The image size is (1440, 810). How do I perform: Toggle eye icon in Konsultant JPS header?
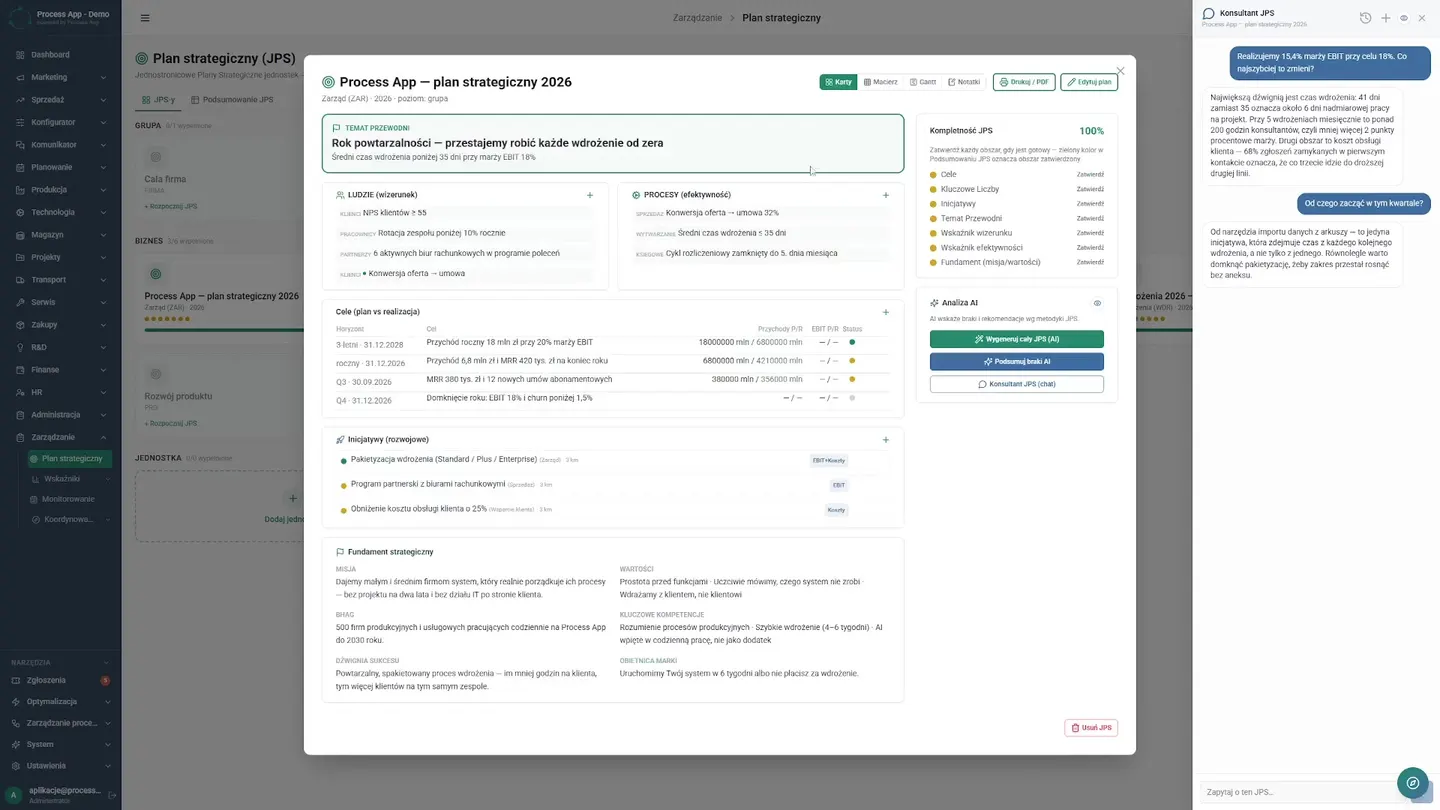pos(1404,18)
